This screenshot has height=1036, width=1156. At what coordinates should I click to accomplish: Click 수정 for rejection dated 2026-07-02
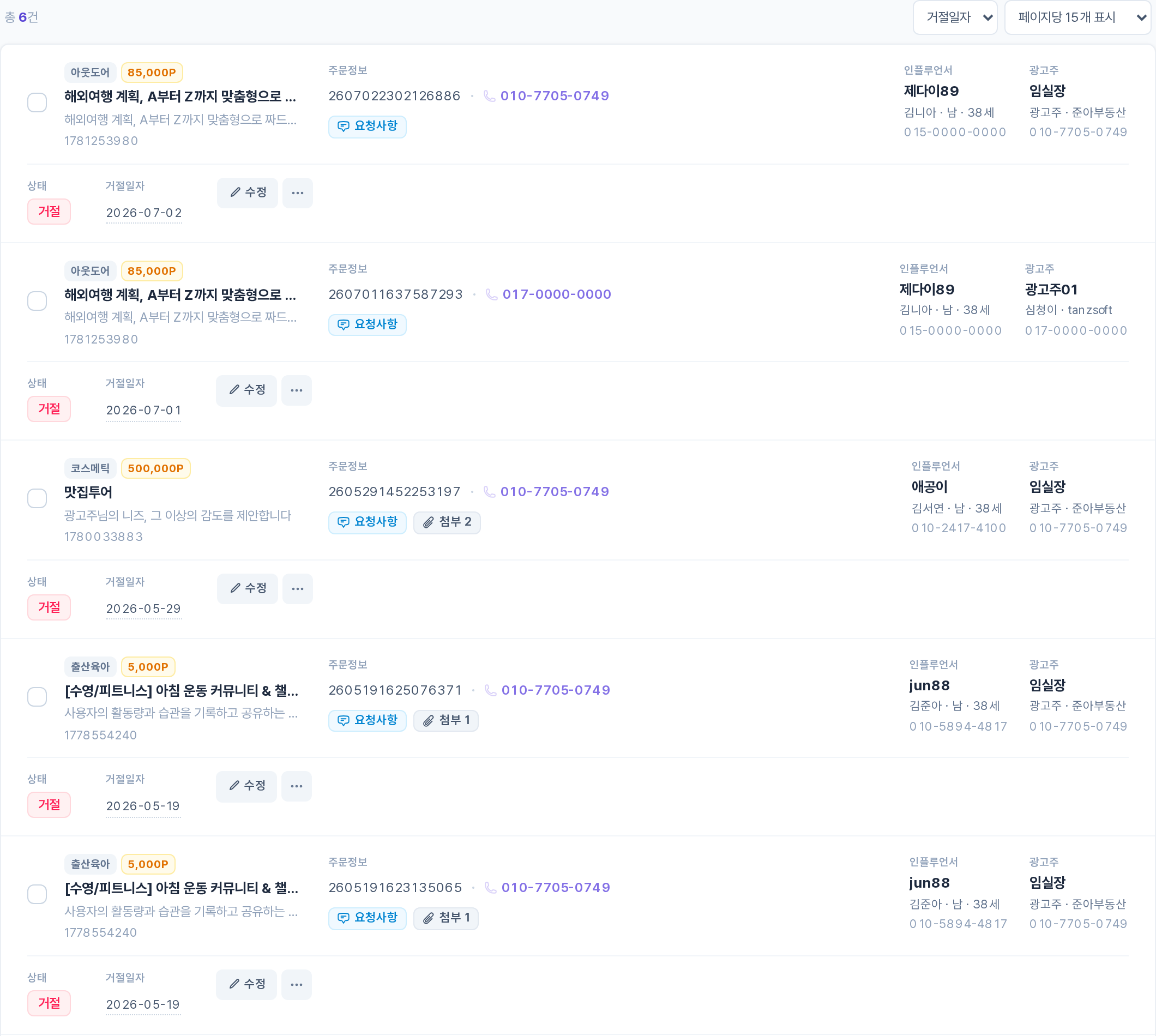tap(247, 193)
